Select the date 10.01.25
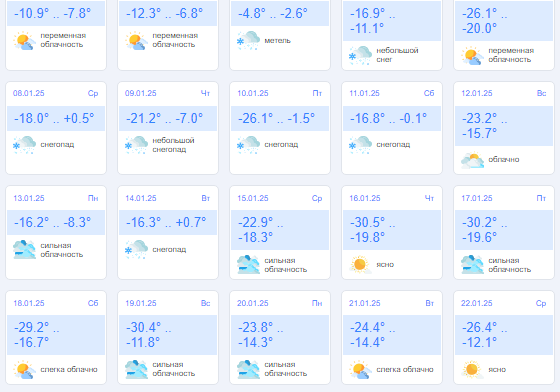Image resolution: width=560 pixels, height=392 pixels. point(253,94)
